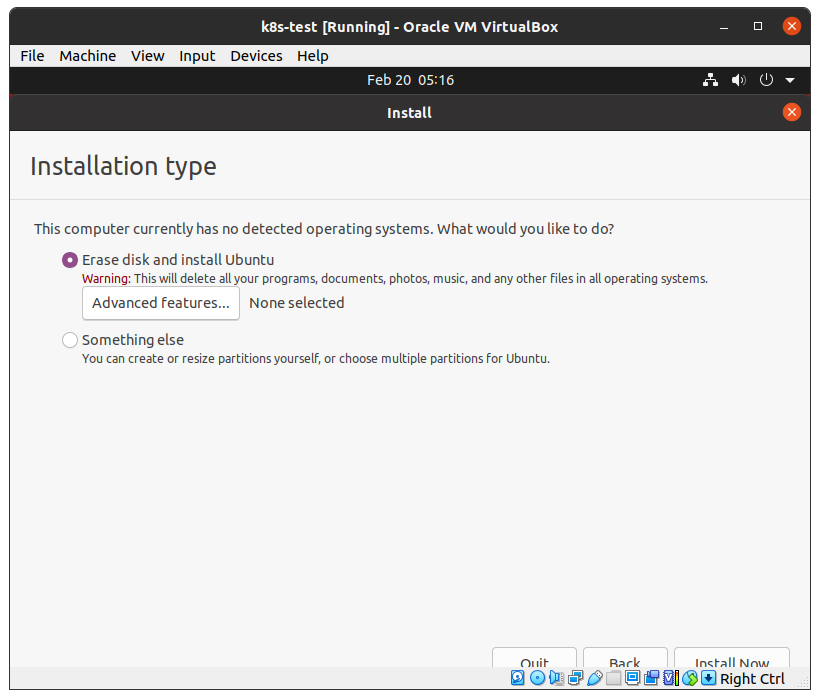The image size is (820, 699).
Task: Click the network adapters status icon
Action: tap(576, 678)
